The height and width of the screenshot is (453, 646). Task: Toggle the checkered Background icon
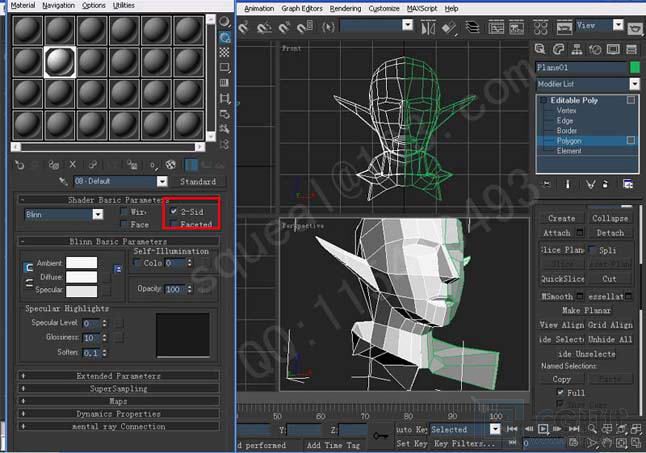(225, 52)
